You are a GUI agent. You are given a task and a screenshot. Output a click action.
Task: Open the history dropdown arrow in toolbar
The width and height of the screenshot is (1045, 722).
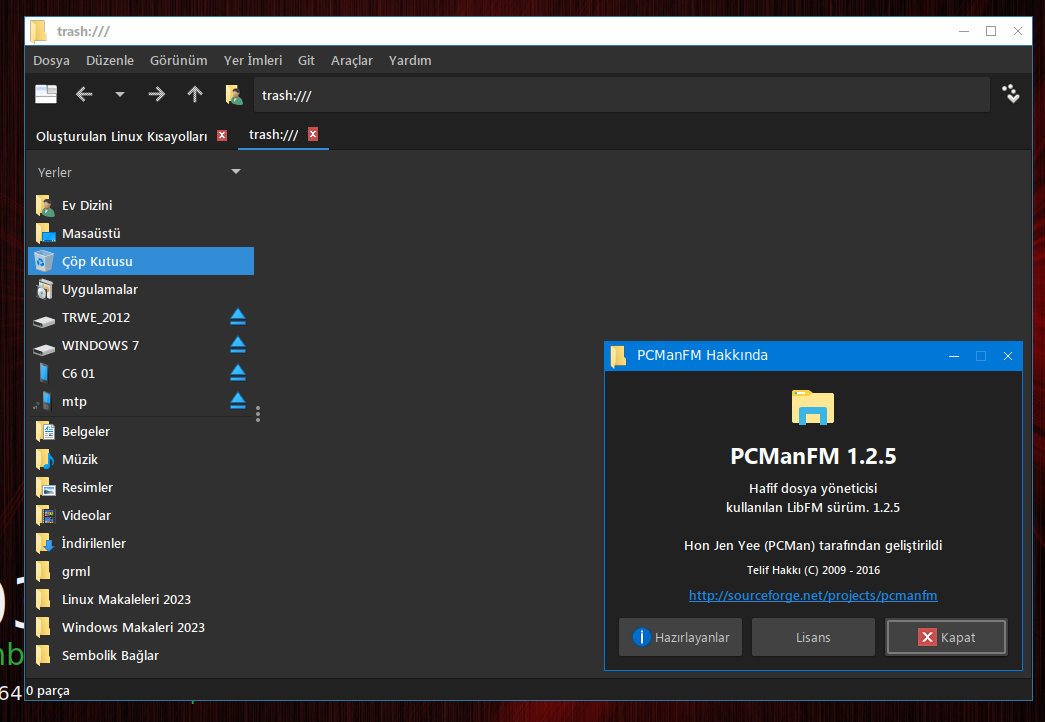(120, 95)
